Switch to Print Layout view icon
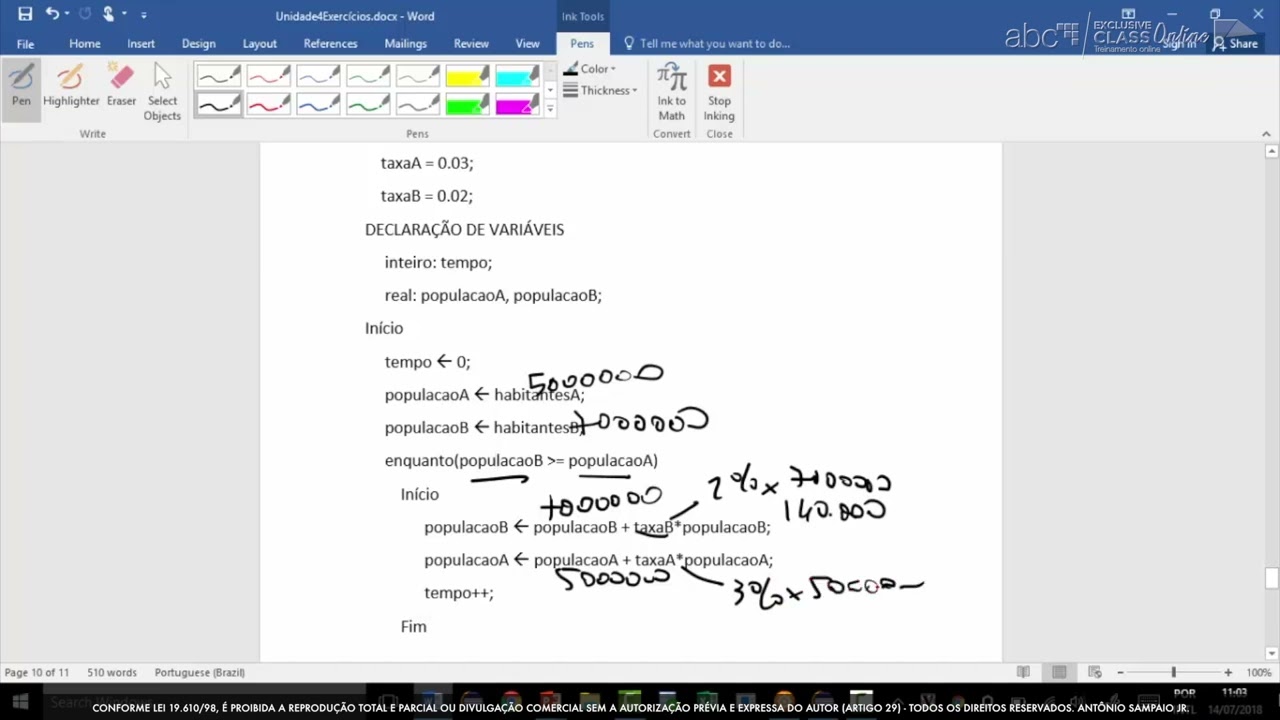The height and width of the screenshot is (720, 1280). tap(1059, 672)
